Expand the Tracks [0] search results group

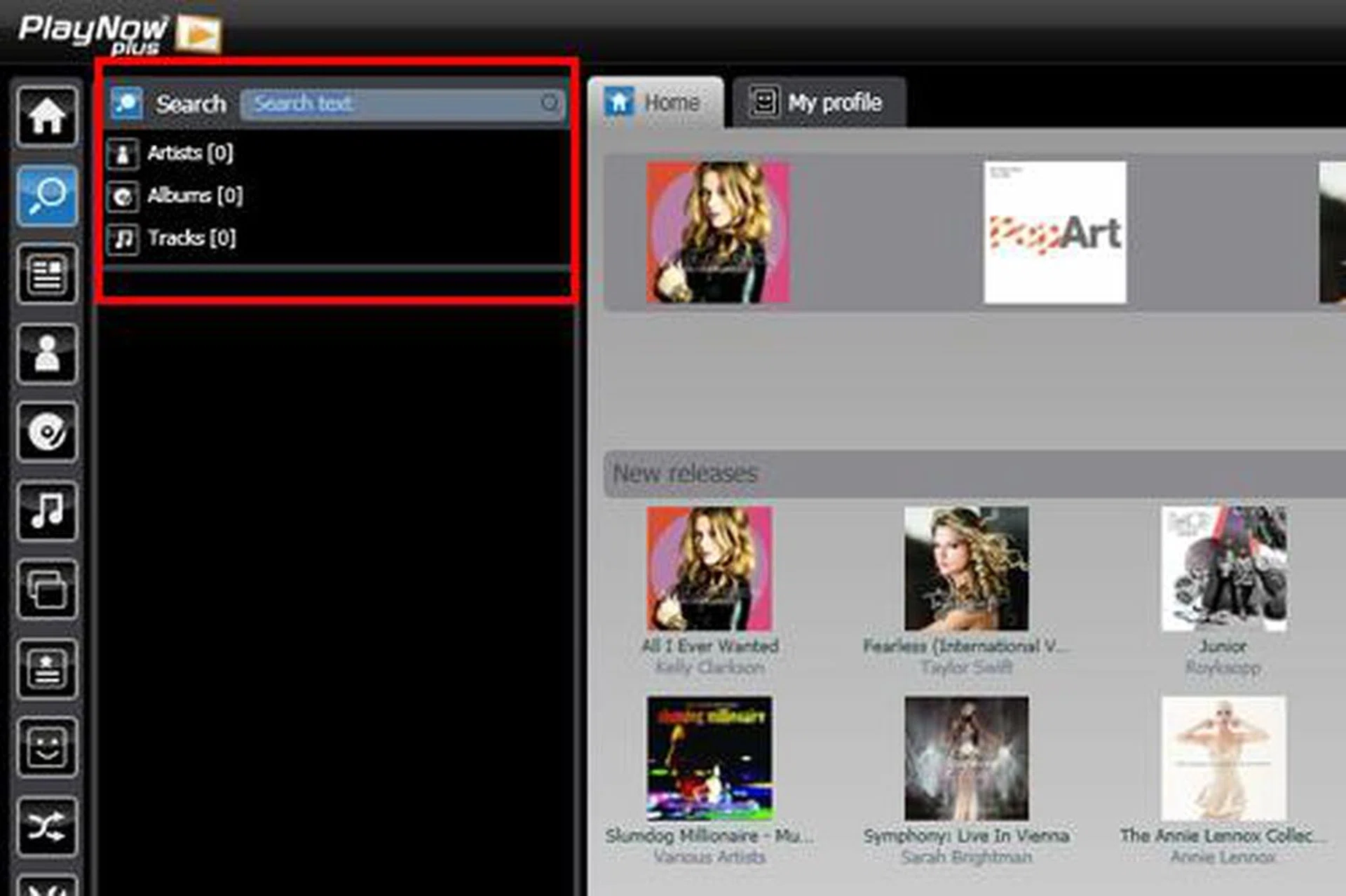coord(191,238)
